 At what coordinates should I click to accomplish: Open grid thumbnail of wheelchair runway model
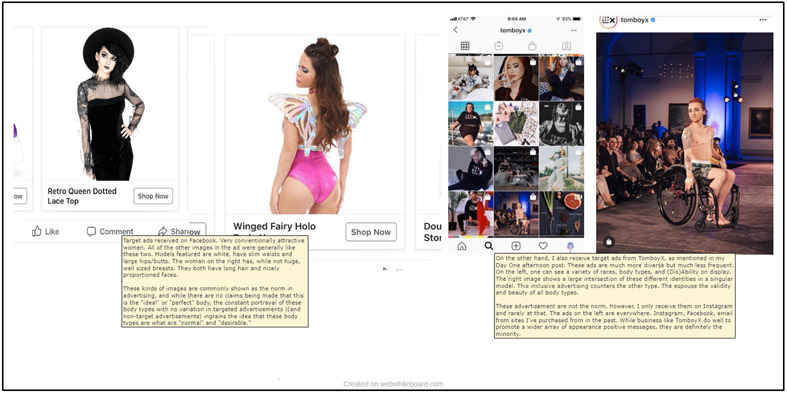pyautogui.click(x=516, y=213)
